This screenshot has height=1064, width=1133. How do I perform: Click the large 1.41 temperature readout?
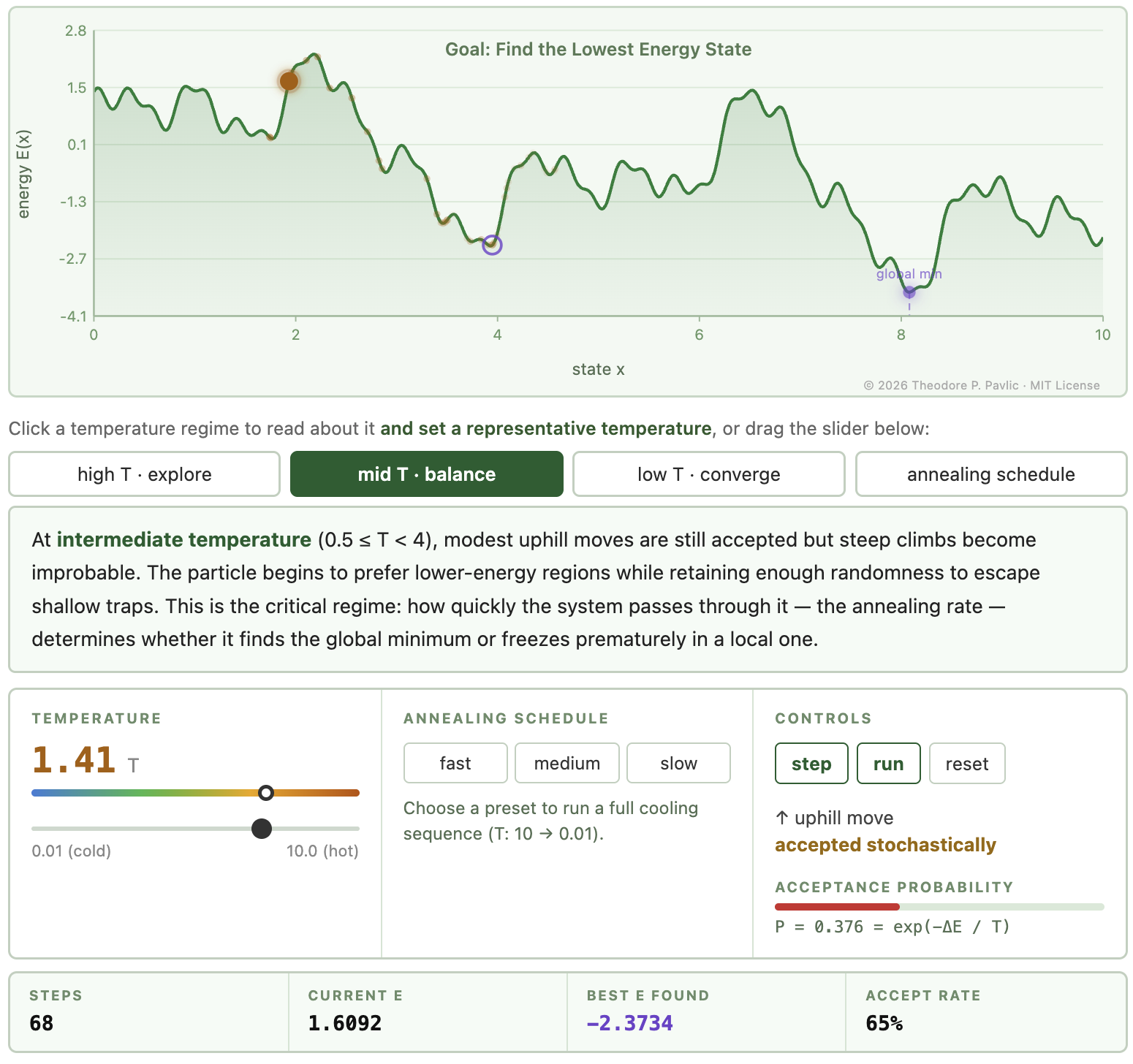point(74,760)
